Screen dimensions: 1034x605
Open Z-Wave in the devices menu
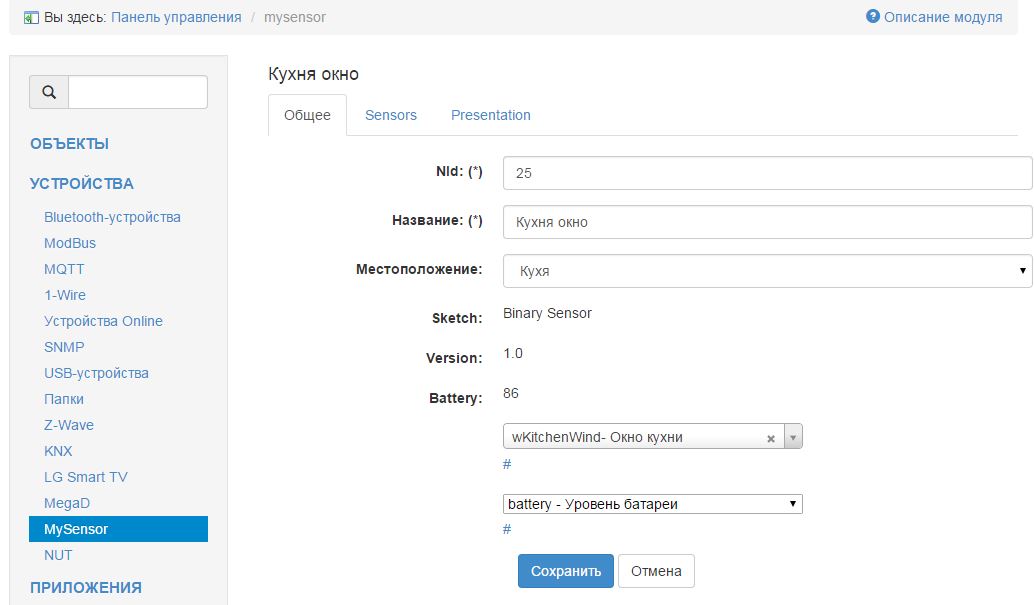pyautogui.click(x=69, y=425)
